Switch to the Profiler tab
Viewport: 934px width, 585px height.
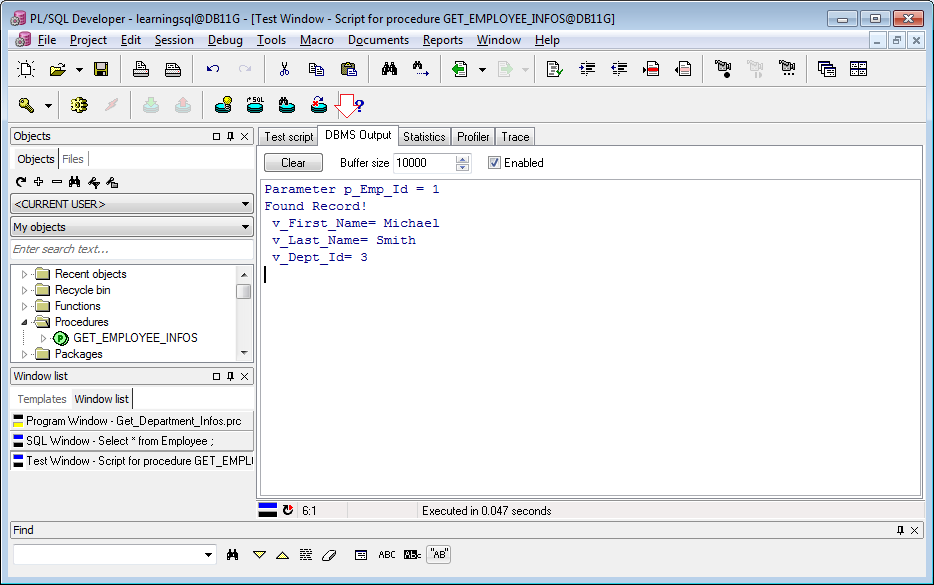[473, 137]
